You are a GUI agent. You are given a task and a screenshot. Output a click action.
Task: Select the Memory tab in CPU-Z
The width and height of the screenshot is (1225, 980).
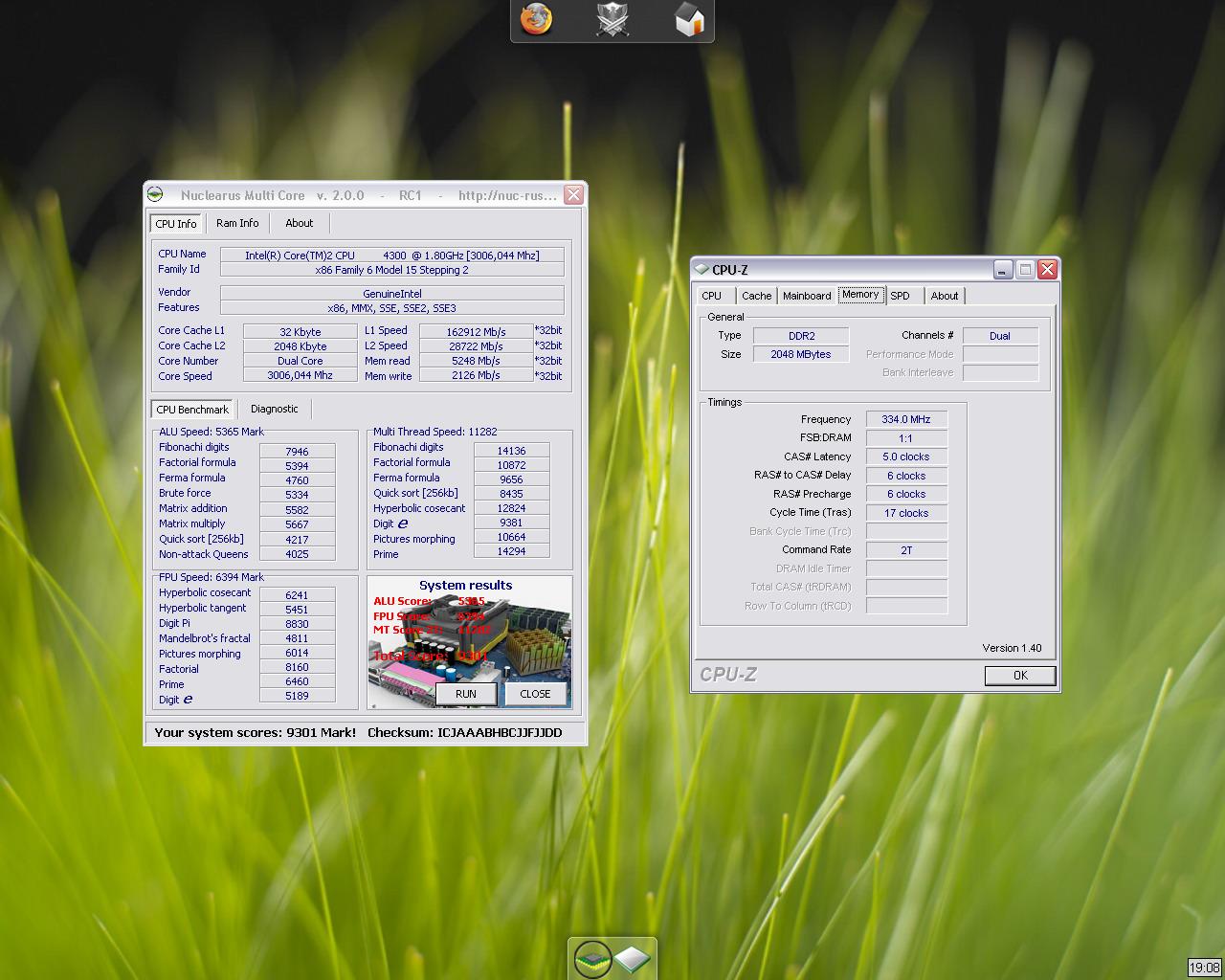860,295
